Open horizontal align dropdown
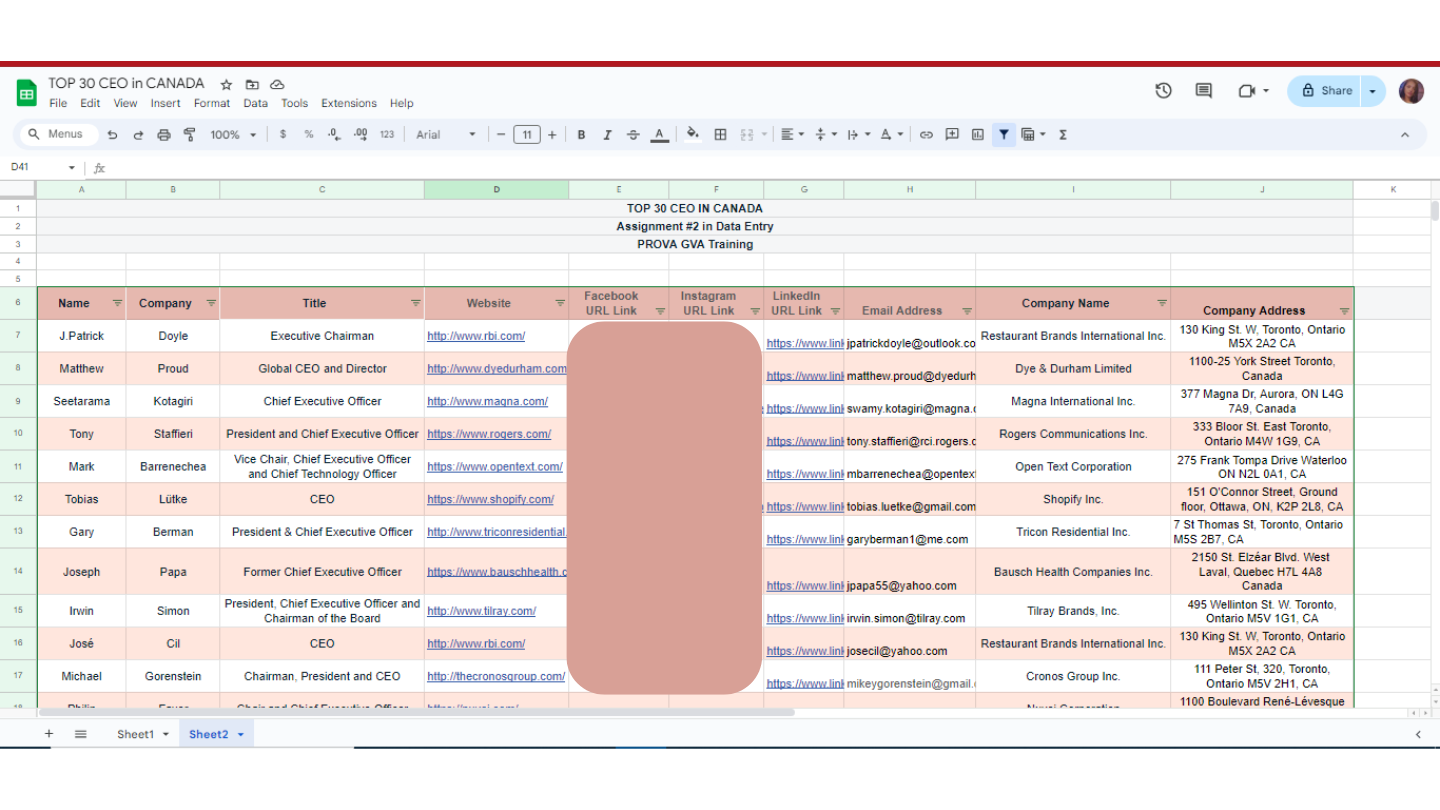 click(x=793, y=135)
